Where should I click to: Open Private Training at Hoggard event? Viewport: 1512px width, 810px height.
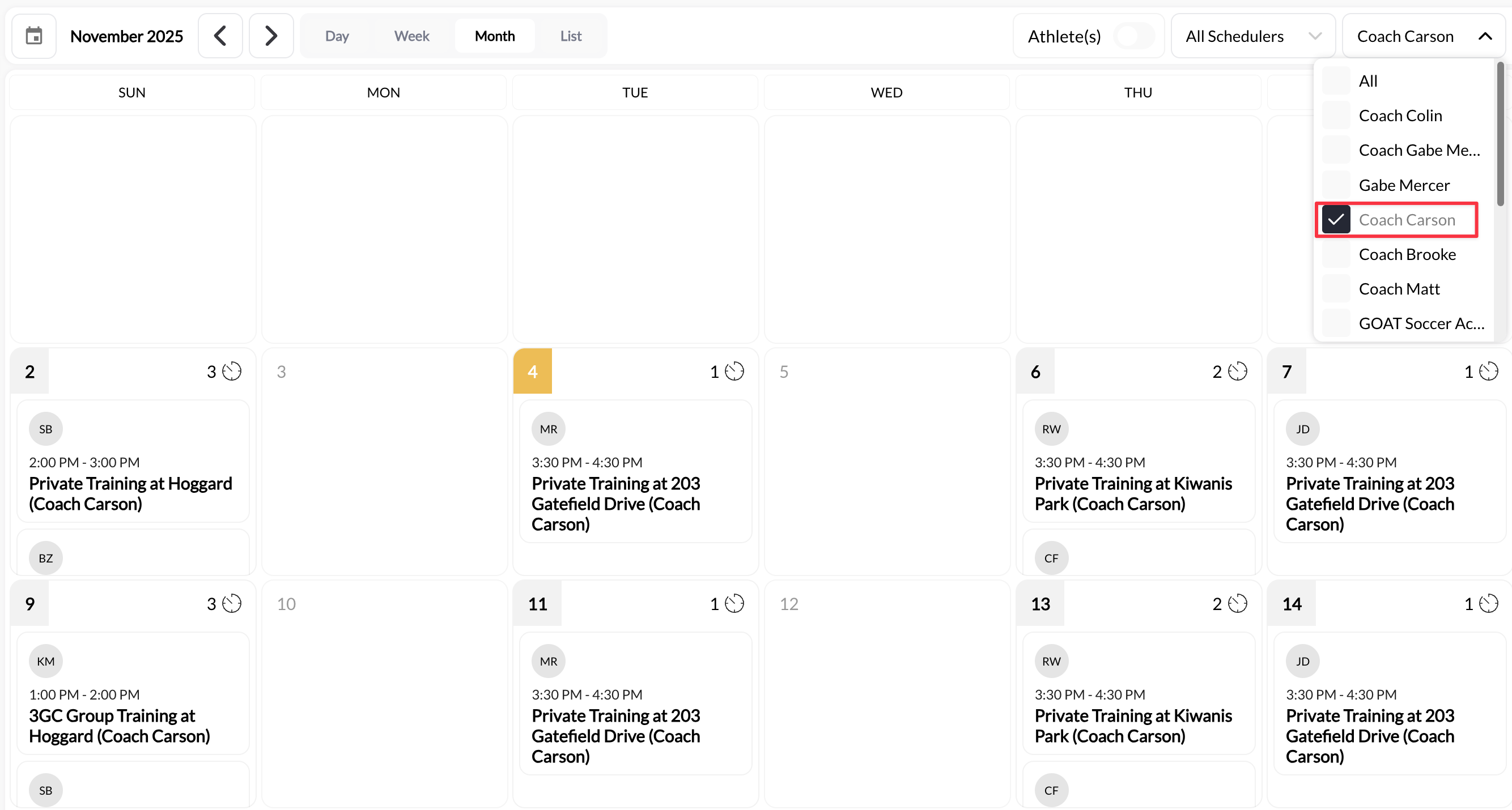coord(133,461)
